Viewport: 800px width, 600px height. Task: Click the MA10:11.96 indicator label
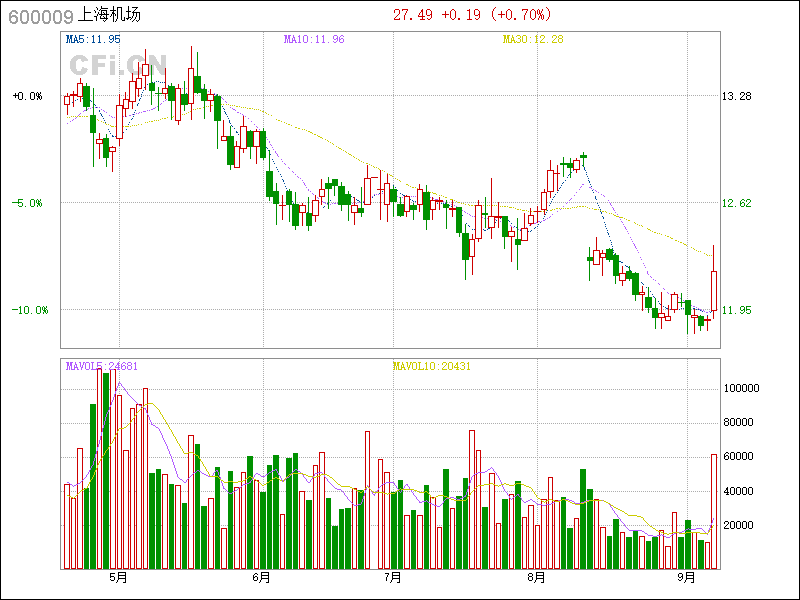(x=313, y=39)
